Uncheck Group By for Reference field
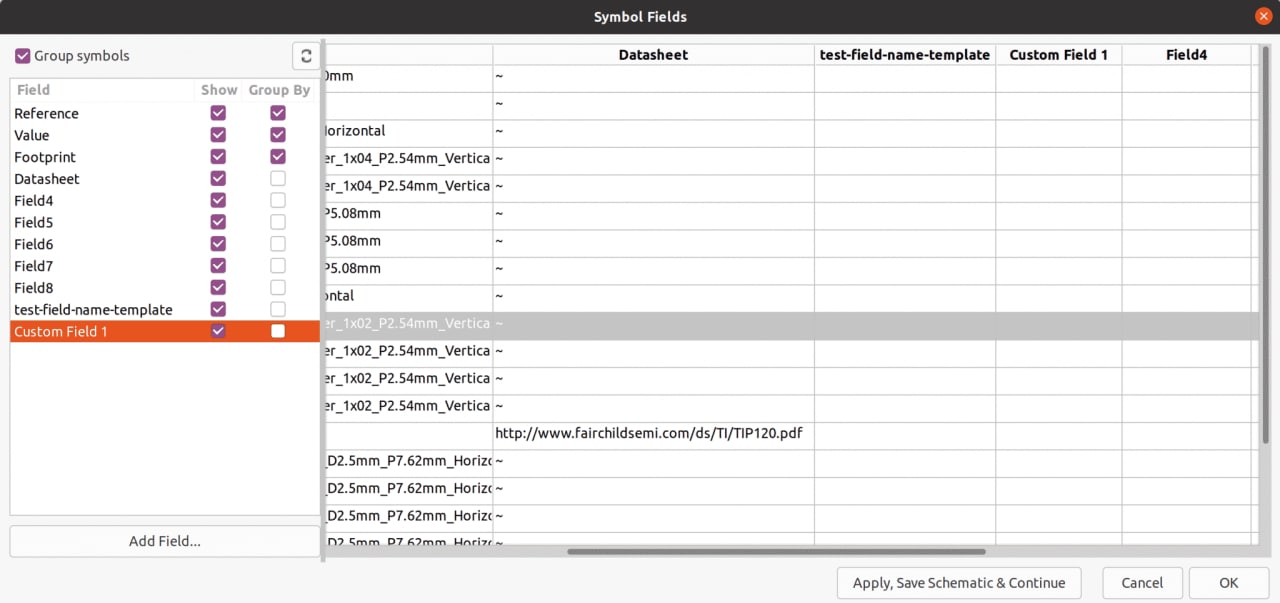1280x603 pixels. [278, 113]
